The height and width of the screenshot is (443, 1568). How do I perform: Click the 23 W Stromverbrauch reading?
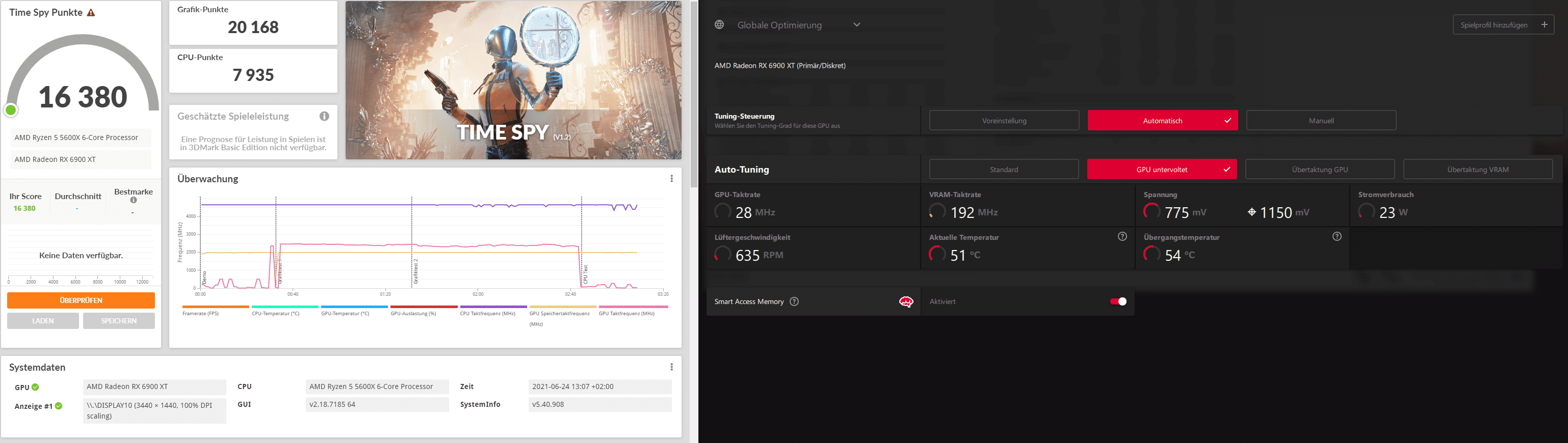(x=1393, y=212)
